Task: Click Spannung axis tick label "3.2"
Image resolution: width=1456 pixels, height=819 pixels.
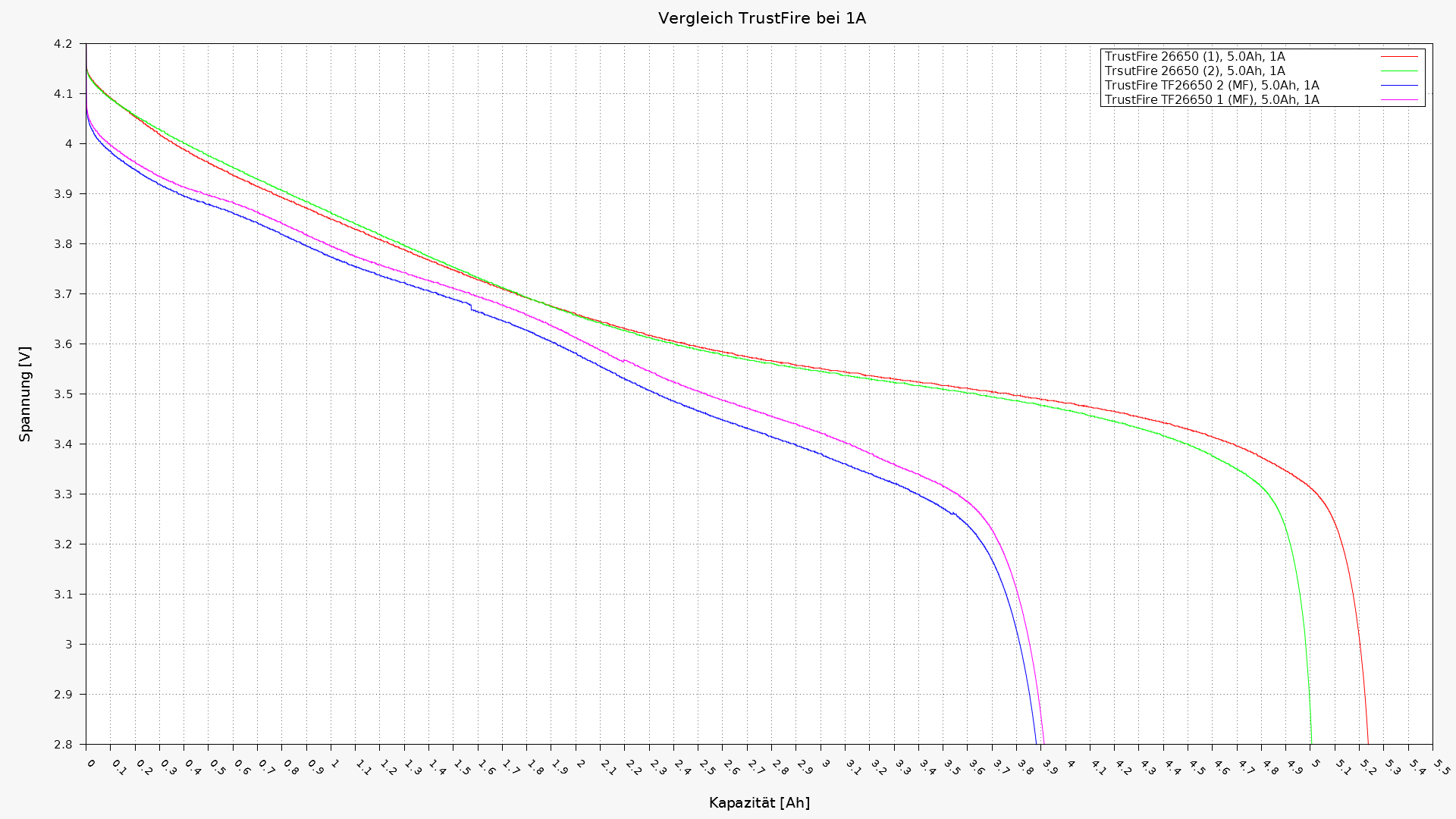Action: click(x=63, y=544)
